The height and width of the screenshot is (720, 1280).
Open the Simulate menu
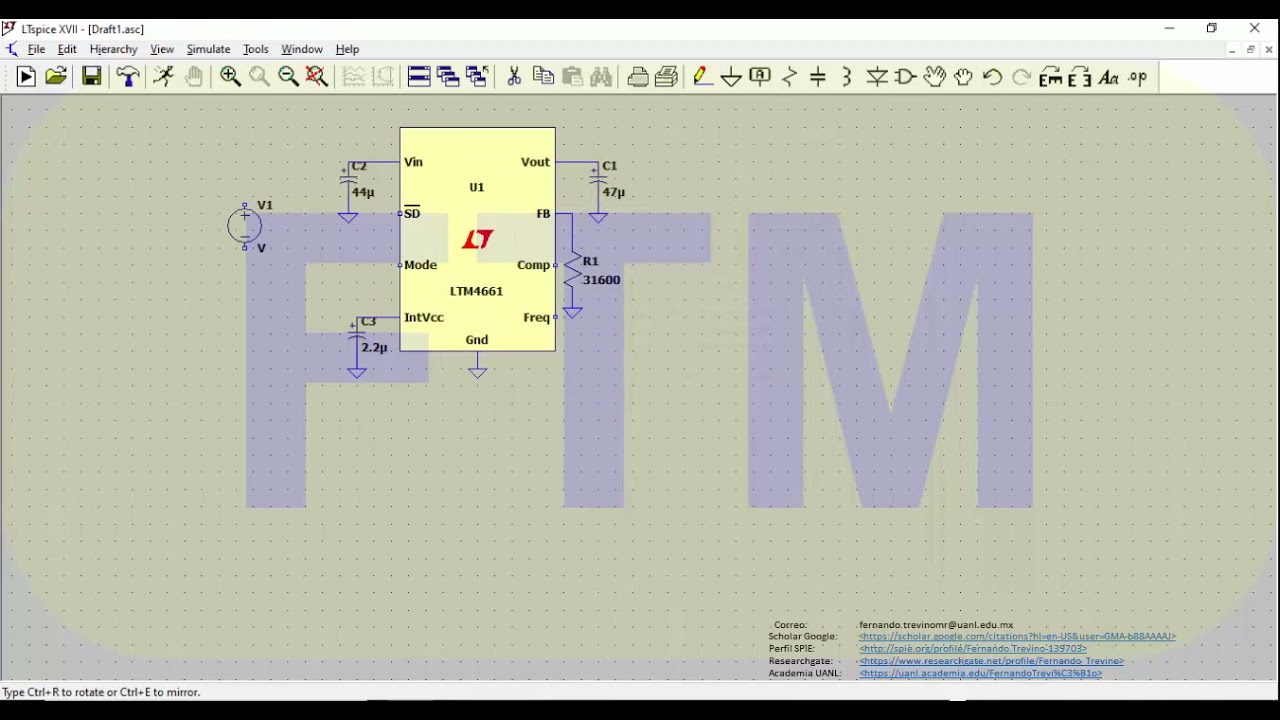pos(208,49)
